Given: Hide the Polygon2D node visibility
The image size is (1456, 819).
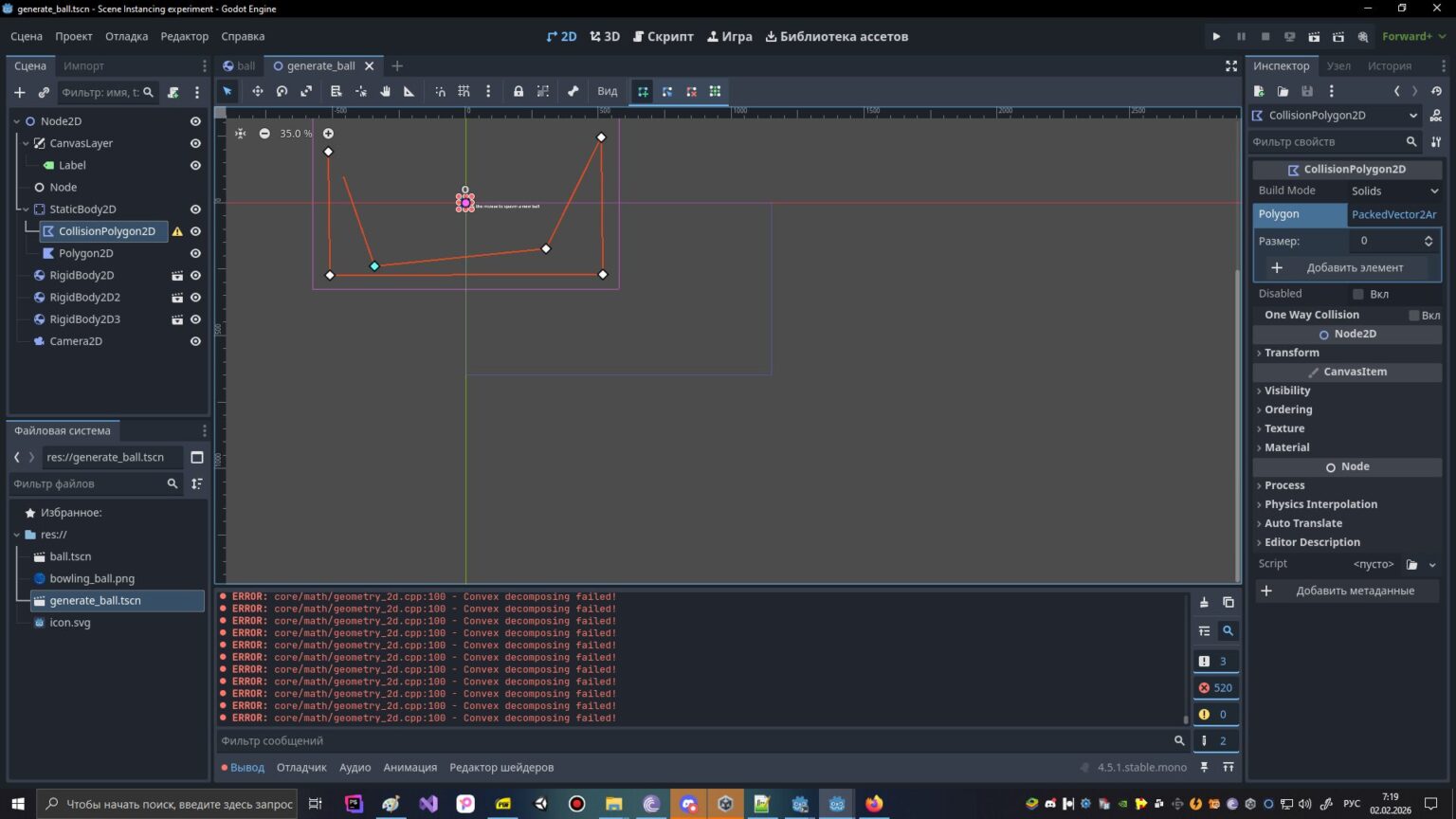Looking at the screenshot, I should click(195, 253).
